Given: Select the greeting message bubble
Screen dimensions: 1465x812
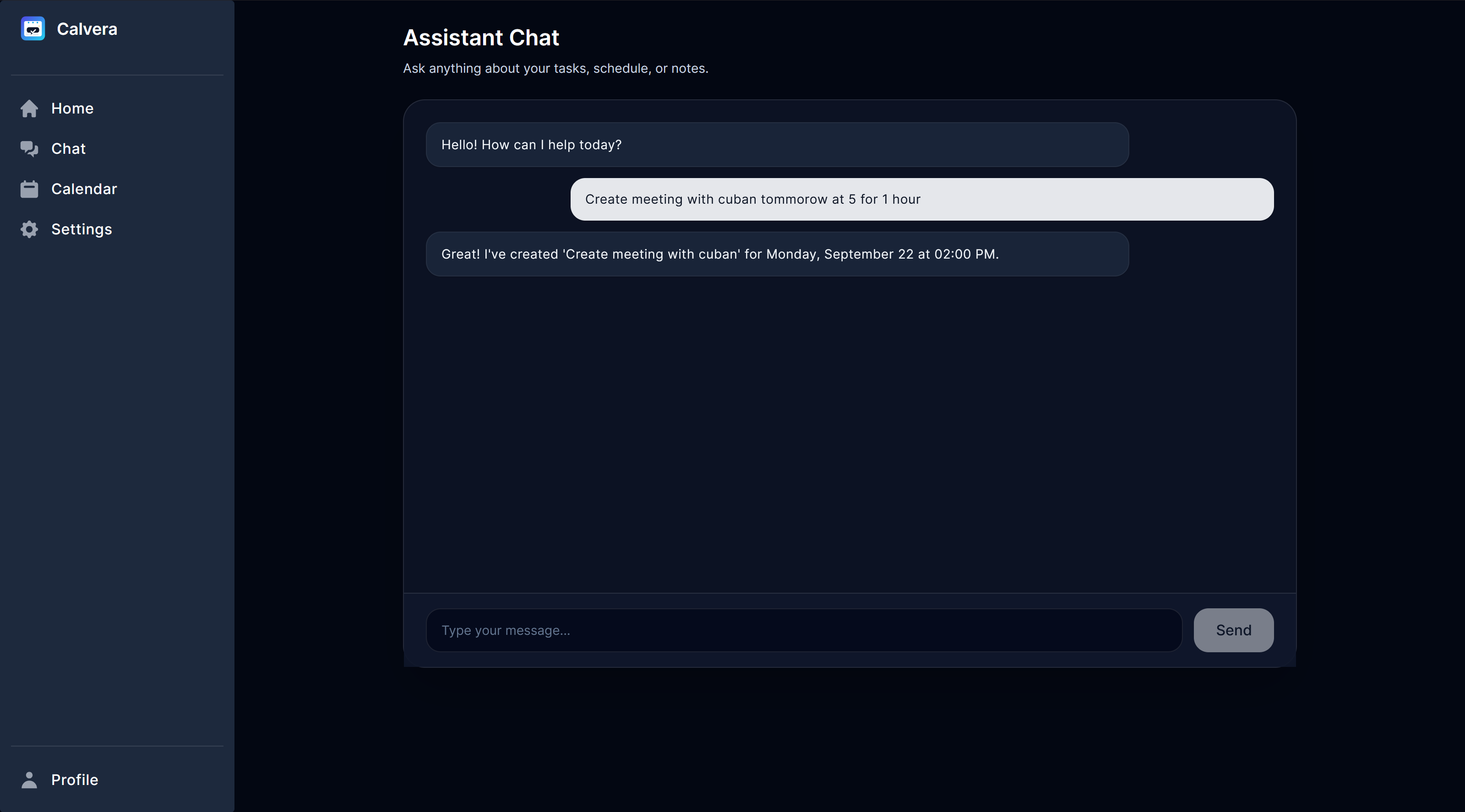Looking at the screenshot, I should 777,145.
